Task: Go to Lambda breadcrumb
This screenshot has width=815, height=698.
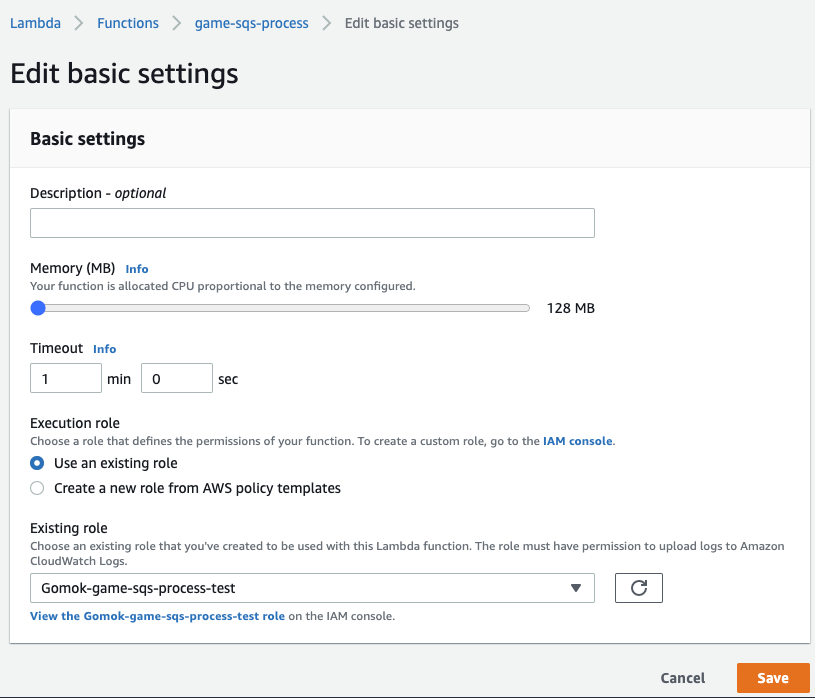Action: click(x=35, y=23)
